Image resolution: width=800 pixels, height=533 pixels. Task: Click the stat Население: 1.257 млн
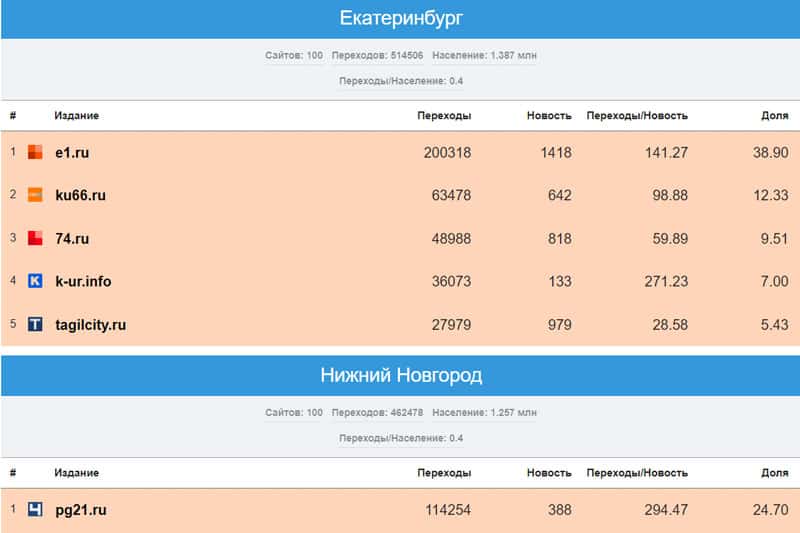click(x=484, y=413)
